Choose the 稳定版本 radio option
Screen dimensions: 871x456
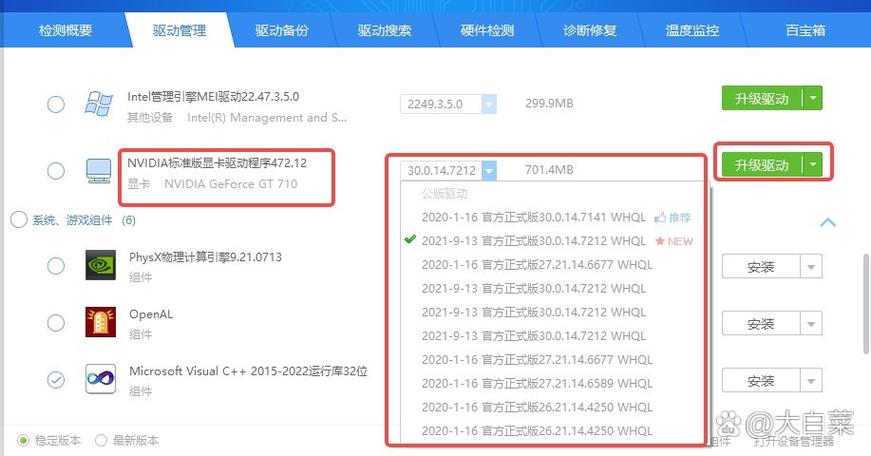coord(23,440)
